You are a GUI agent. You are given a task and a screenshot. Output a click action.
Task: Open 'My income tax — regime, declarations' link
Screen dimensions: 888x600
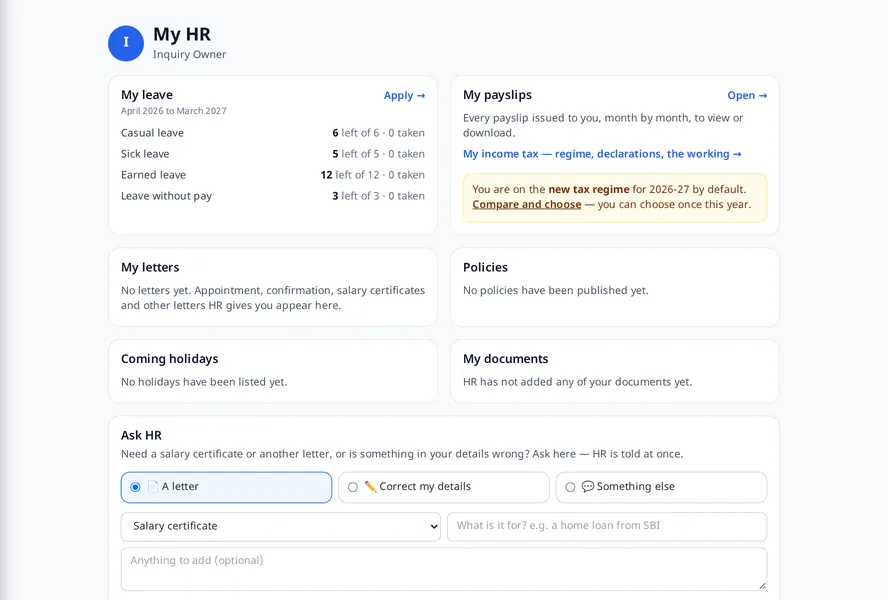tap(602, 154)
